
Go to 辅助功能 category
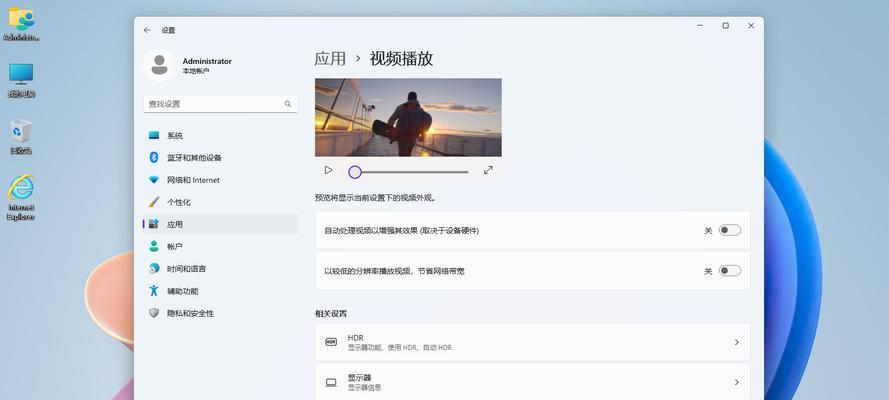[x=221, y=291]
